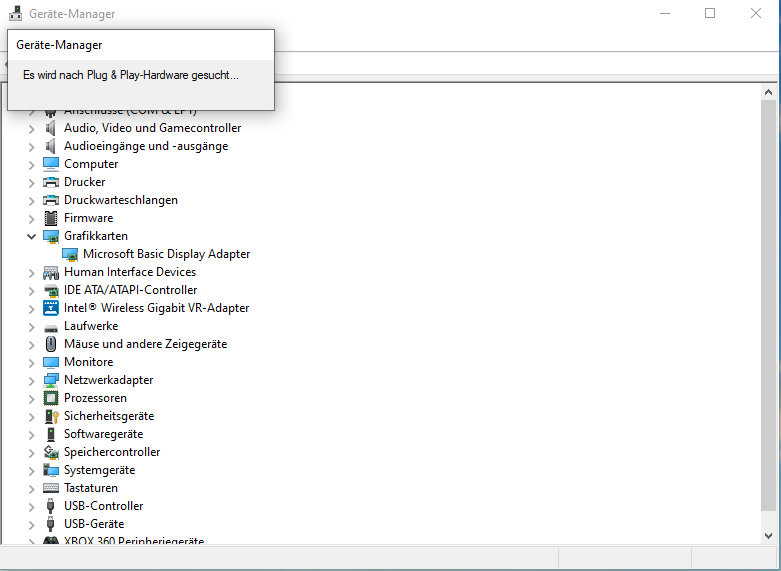Expand the Tastaturen chevron
Viewport: 781px width, 571px height.
[31, 489]
